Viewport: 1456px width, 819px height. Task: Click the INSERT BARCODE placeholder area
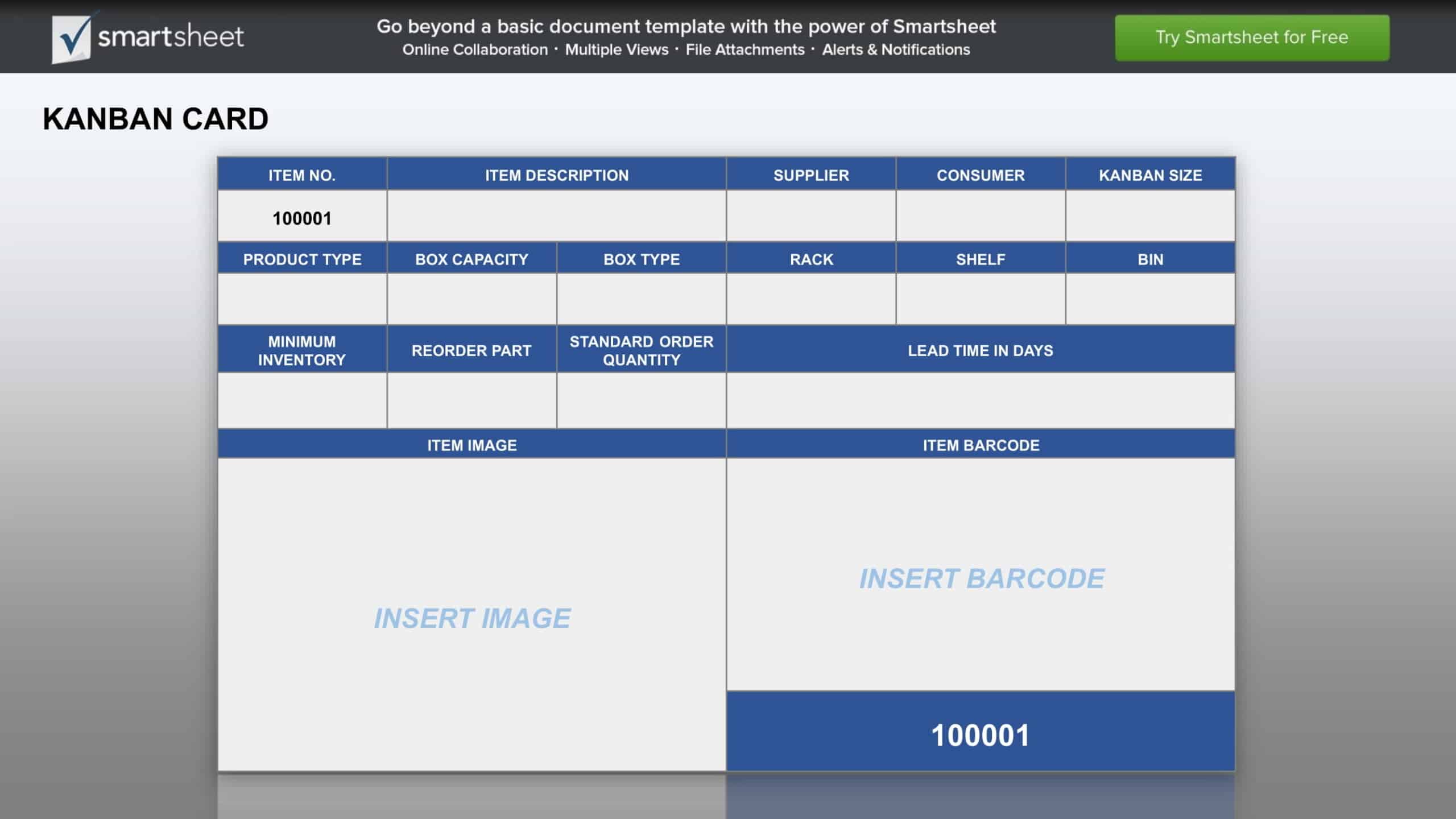click(x=981, y=578)
